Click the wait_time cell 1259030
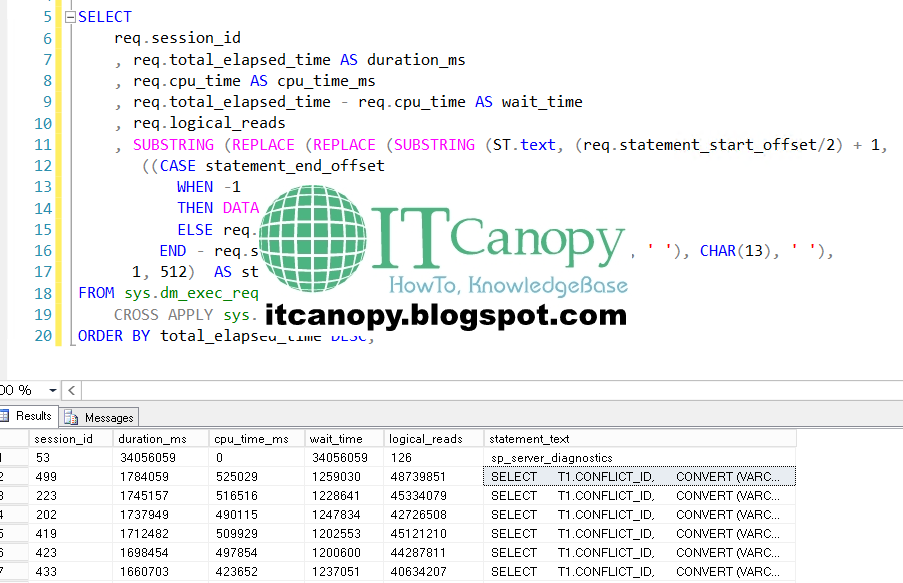This screenshot has width=903, height=583. coord(344,477)
